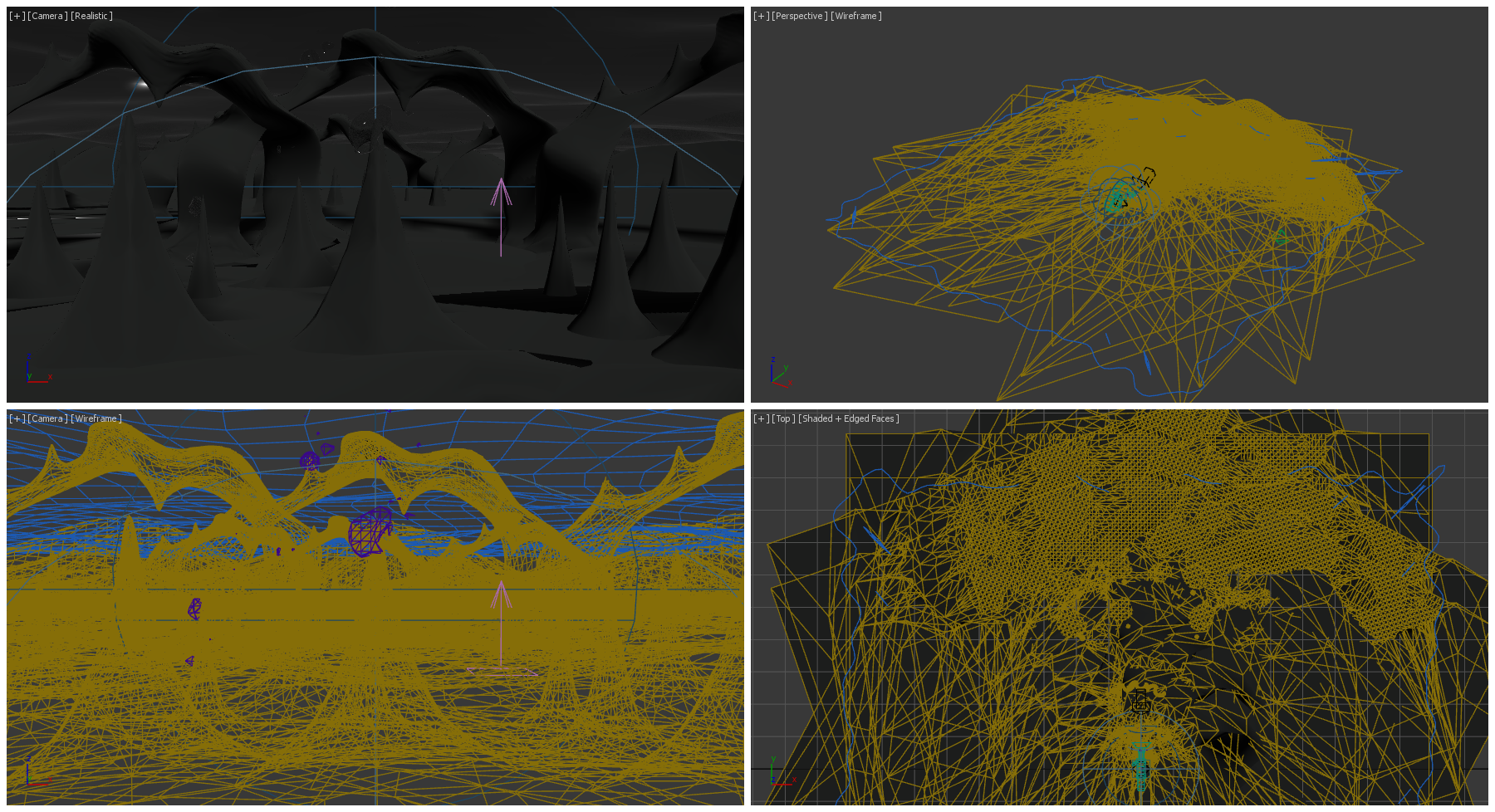The image size is (1495, 812).
Task: Open the Camera label menu in the Realistic viewport
Action: point(47,16)
